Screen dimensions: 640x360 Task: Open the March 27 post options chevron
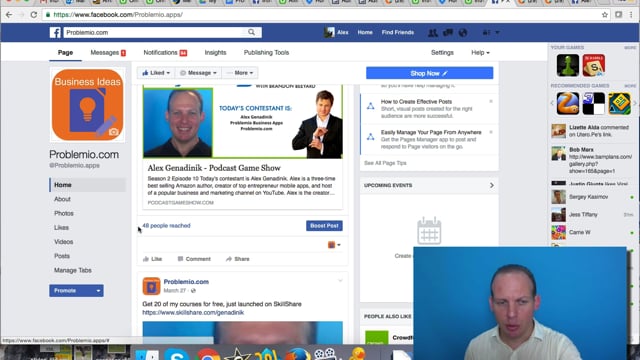tap(340, 281)
